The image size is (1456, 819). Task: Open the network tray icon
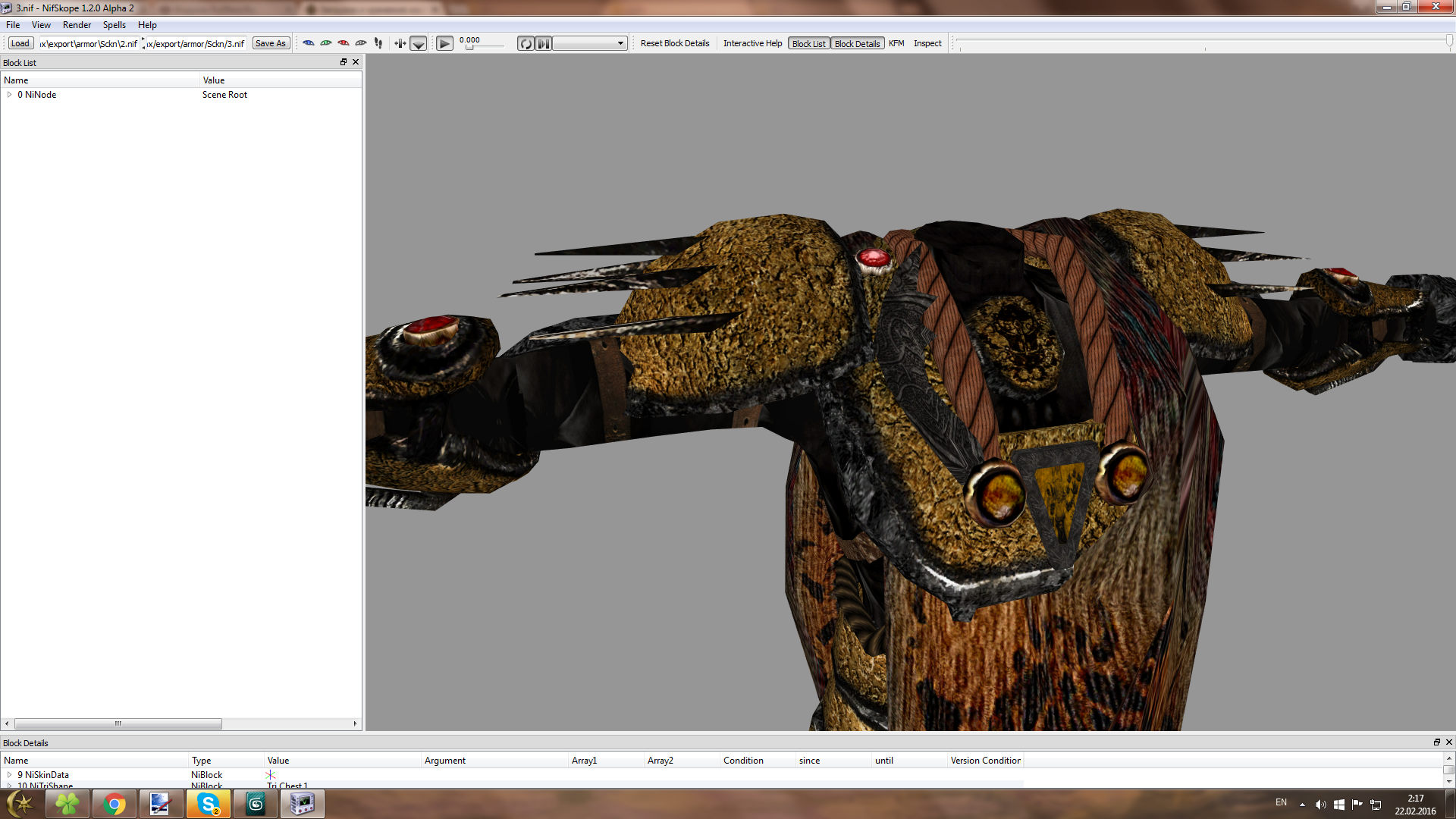click(x=1375, y=805)
